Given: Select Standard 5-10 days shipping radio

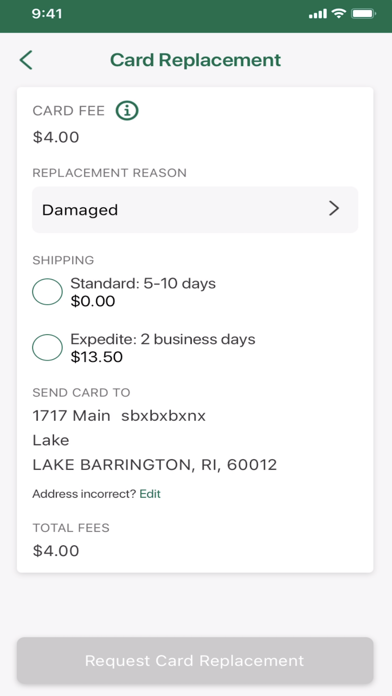Looking at the screenshot, I should (x=47, y=292).
